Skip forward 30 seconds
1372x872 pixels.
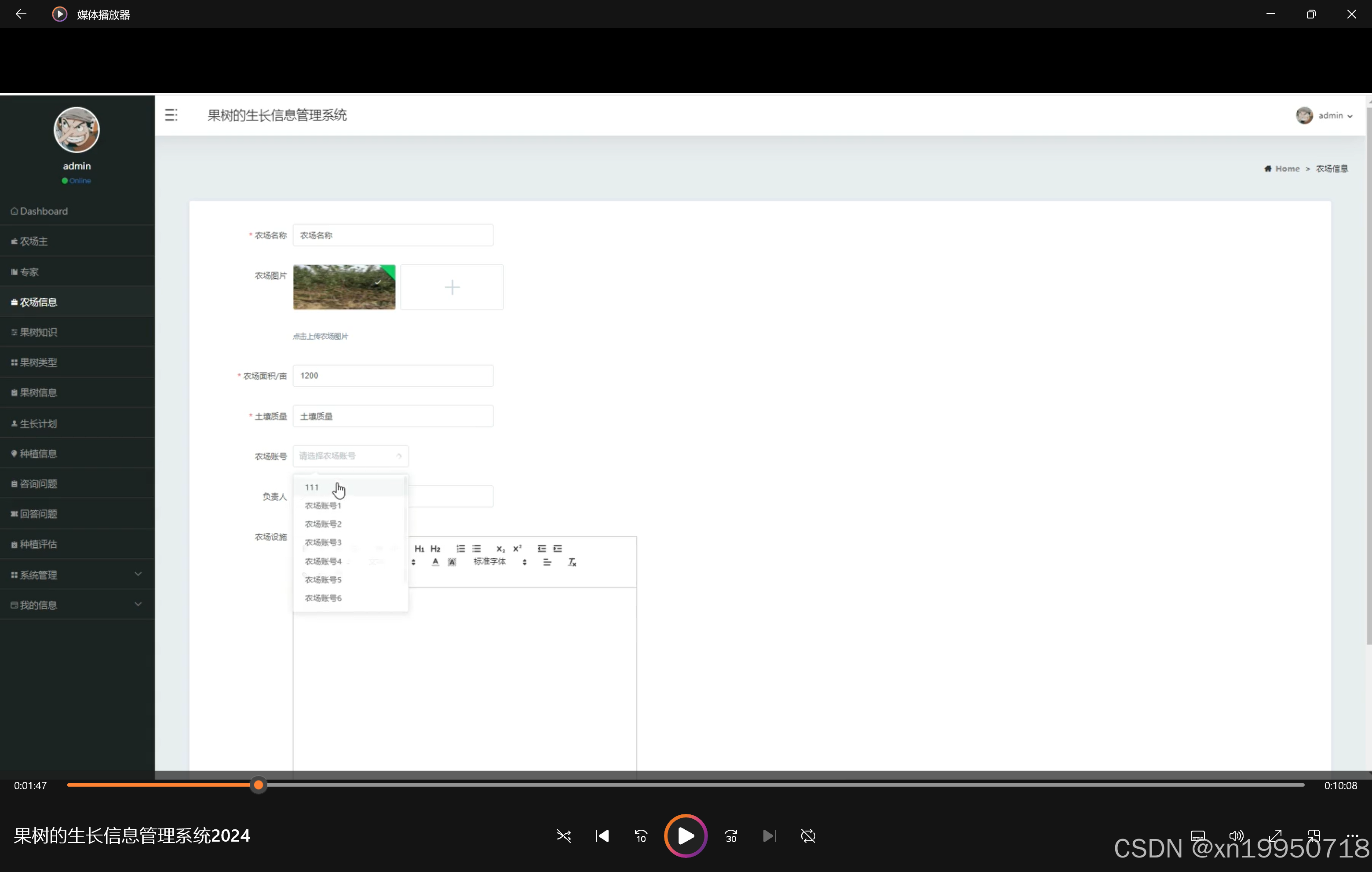[x=731, y=836]
